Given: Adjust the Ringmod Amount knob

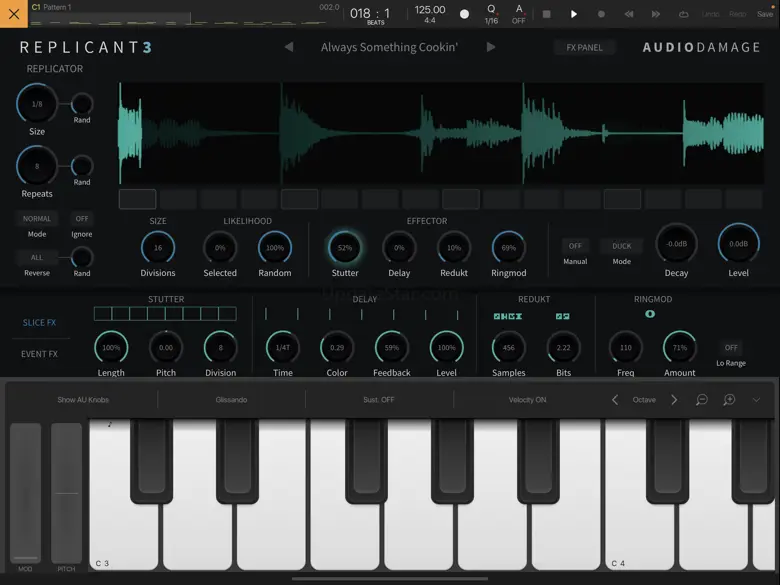Looking at the screenshot, I should (x=680, y=347).
